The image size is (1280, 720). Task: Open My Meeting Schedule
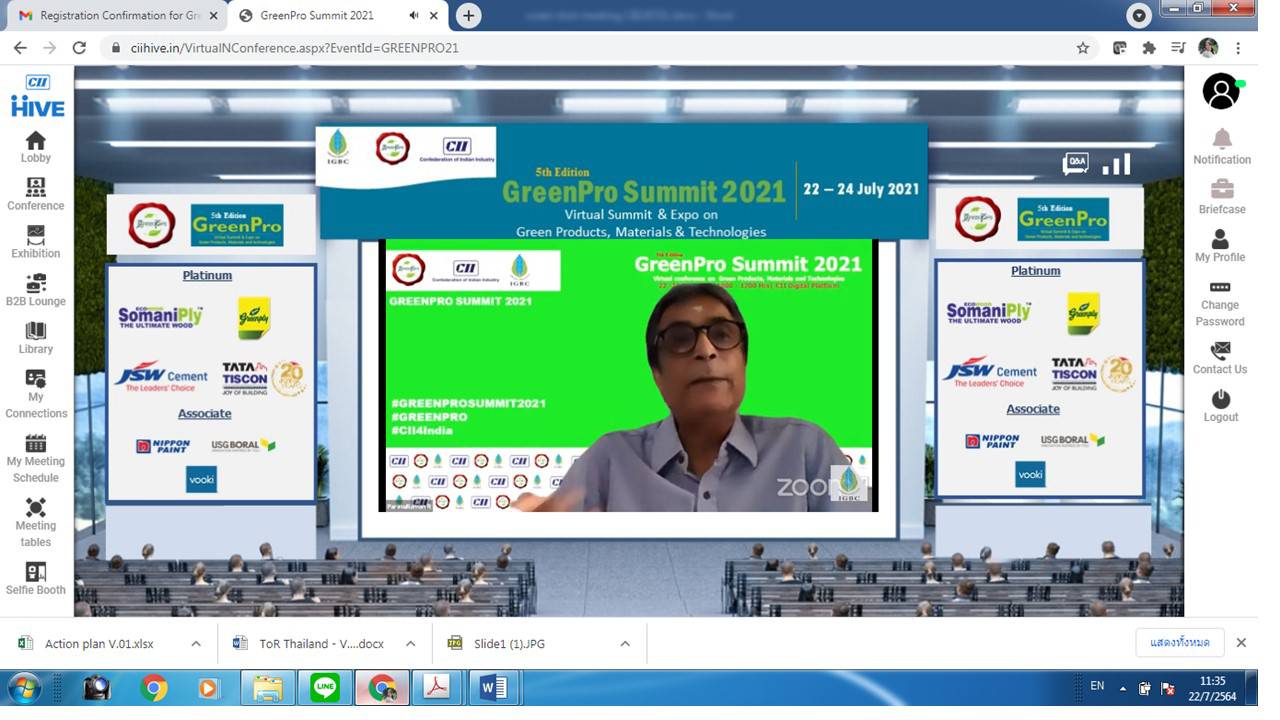tap(36, 459)
